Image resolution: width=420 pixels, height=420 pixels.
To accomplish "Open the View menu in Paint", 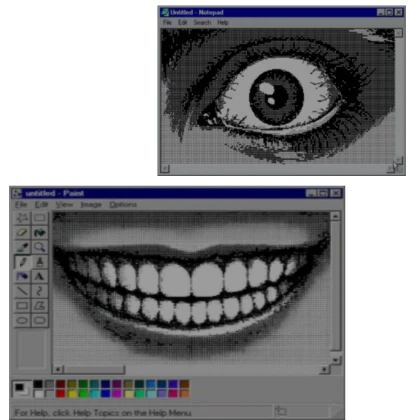I will click(64, 204).
